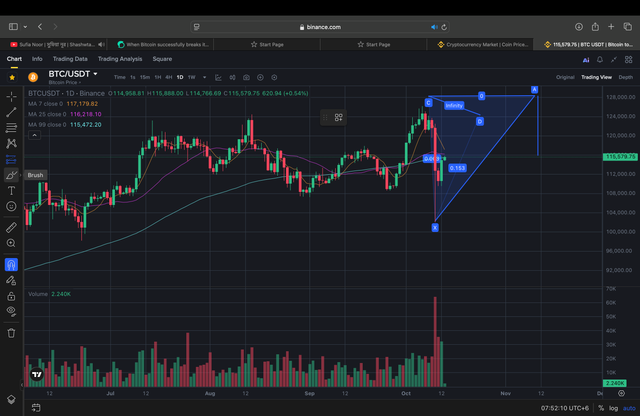640x416 pixels.
Task: Select the ruler measure tool
Action: pyautogui.click(x=11, y=227)
